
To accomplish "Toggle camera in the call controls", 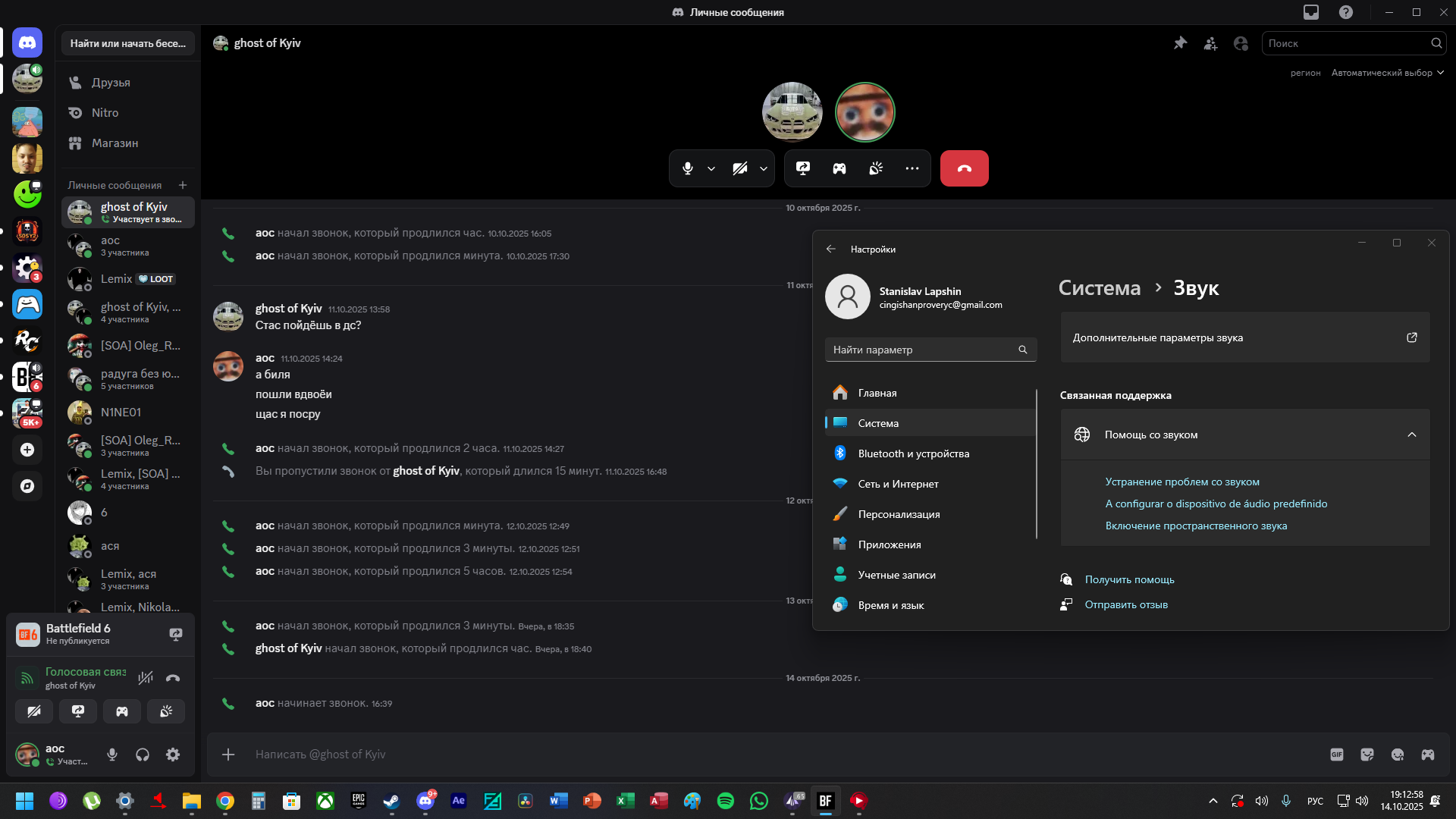I will coord(739,168).
